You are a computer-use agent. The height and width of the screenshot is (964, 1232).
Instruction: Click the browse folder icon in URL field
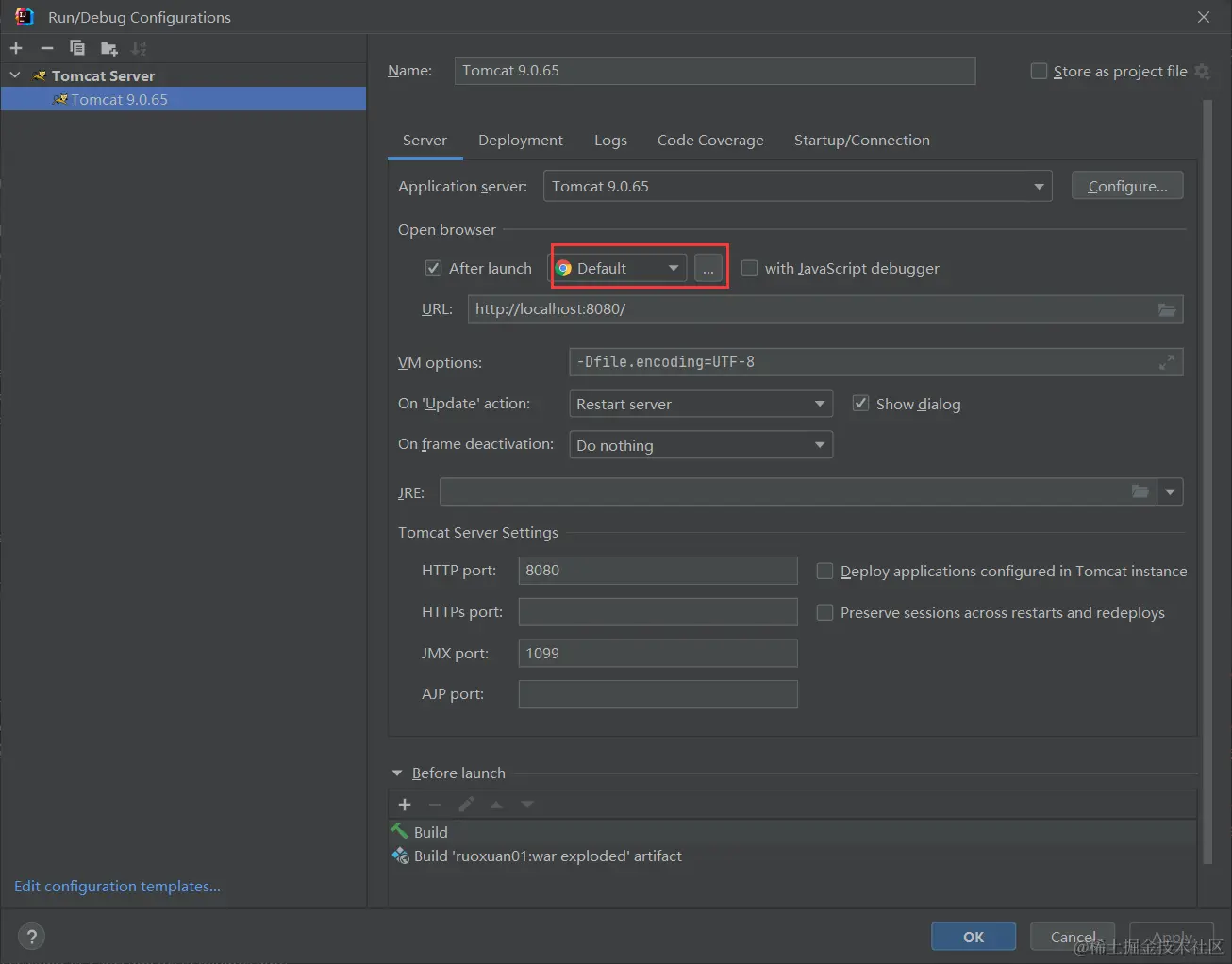(1167, 309)
